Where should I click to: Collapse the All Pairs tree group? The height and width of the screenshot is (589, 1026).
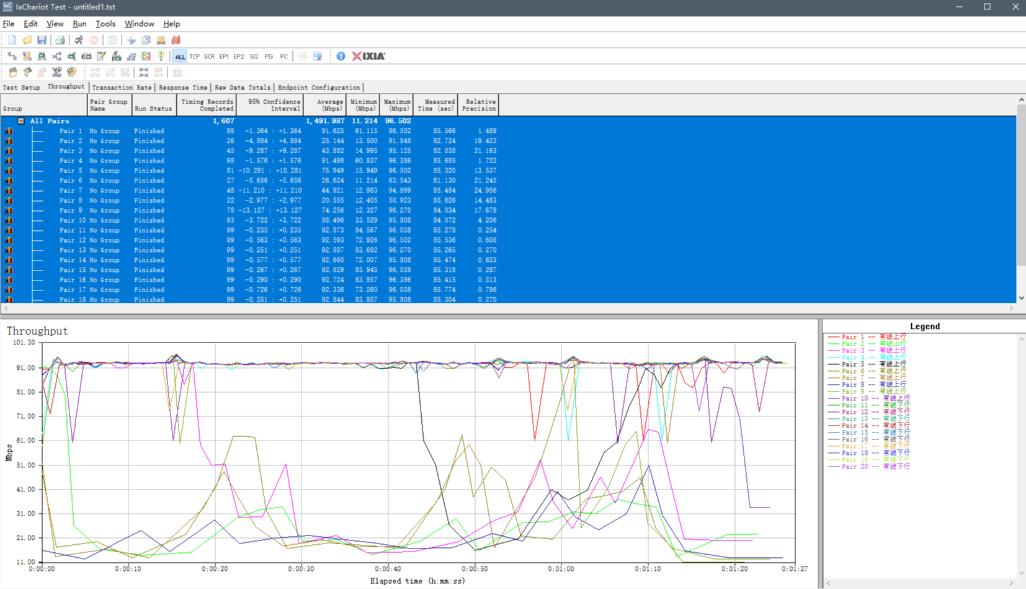pyautogui.click(x=21, y=121)
